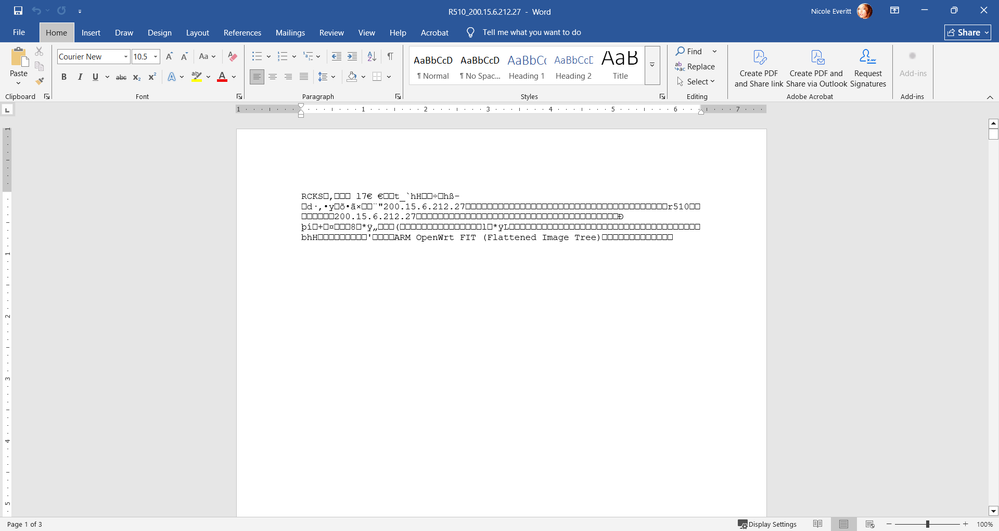Open the font name dropdown
999x531 pixels.
point(126,57)
